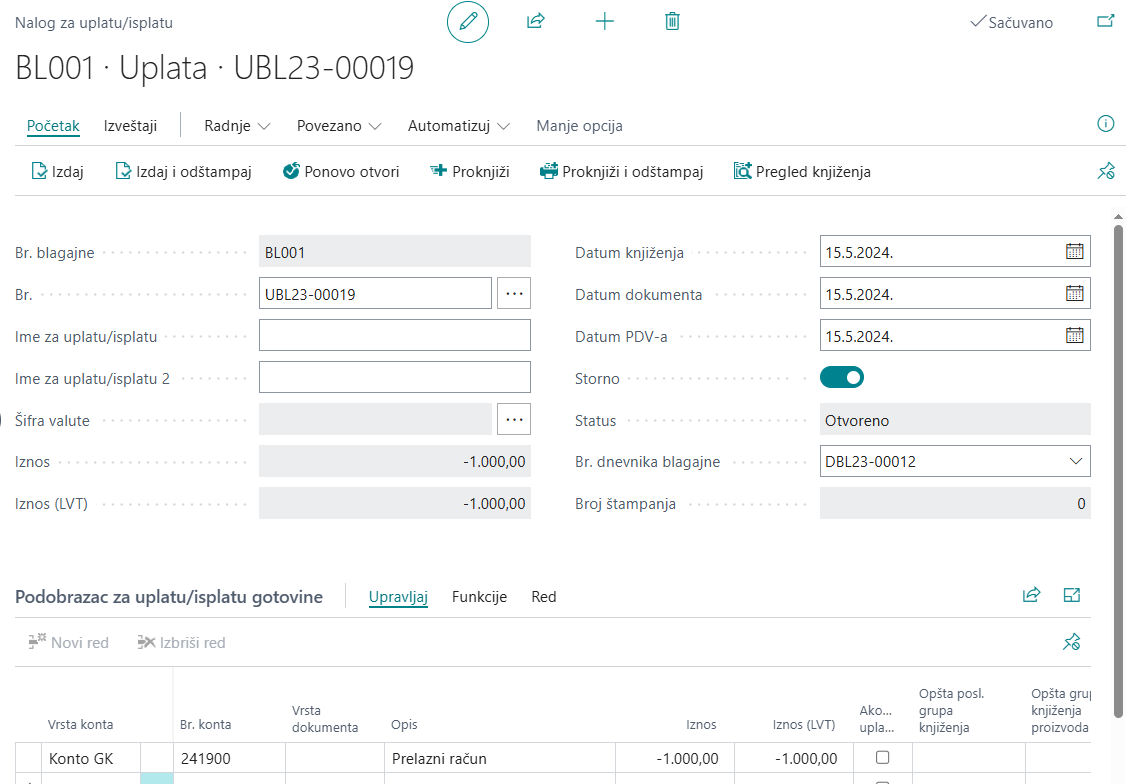
Task: Click the Br. blagajne value BL001
Action: (394, 251)
